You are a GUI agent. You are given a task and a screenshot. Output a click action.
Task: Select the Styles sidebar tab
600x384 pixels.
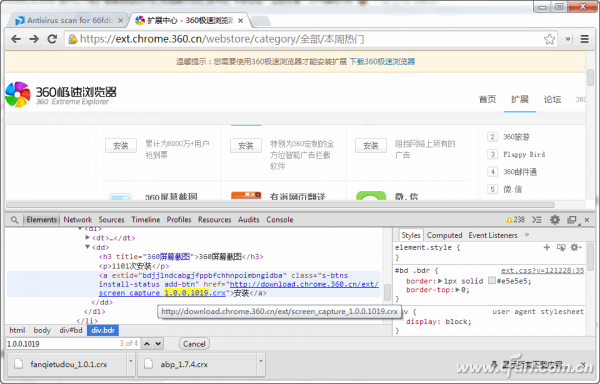pyautogui.click(x=411, y=235)
